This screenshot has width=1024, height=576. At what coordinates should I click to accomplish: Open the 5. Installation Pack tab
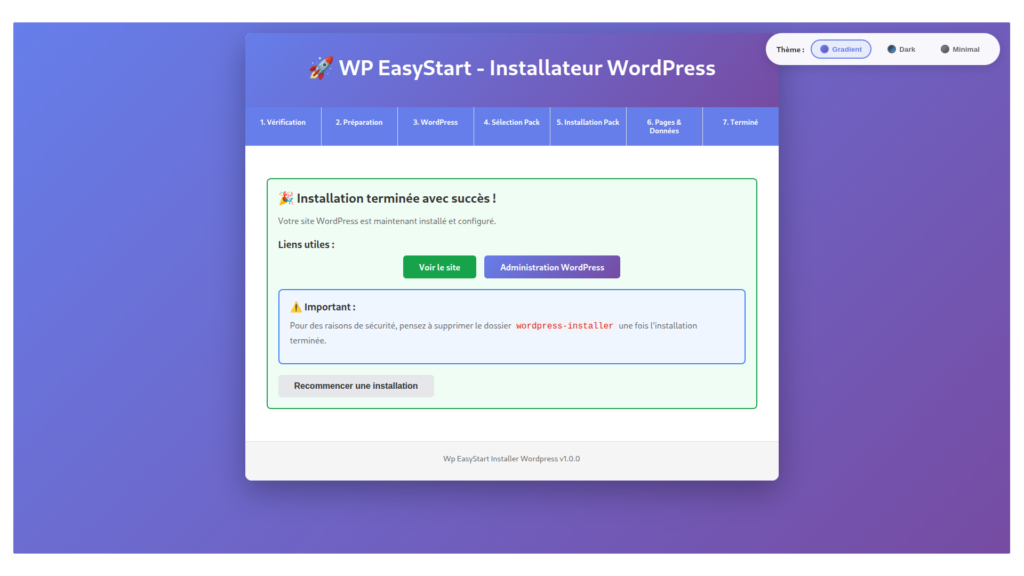click(588, 123)
